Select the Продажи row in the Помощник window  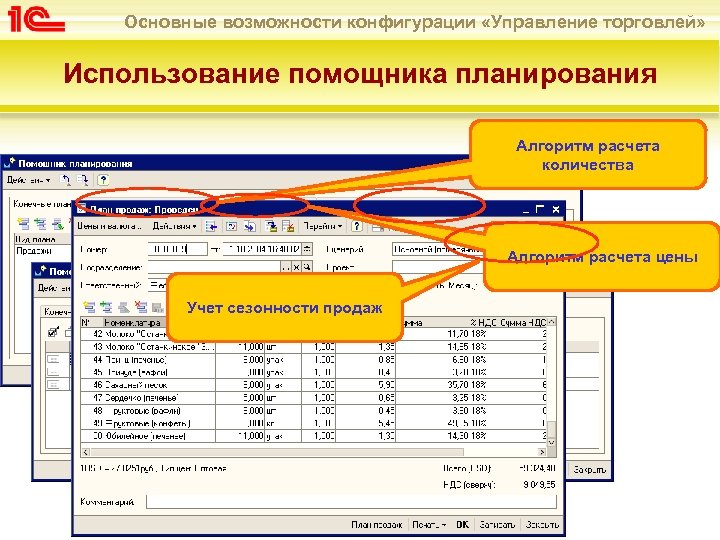(x=43, y=251)
